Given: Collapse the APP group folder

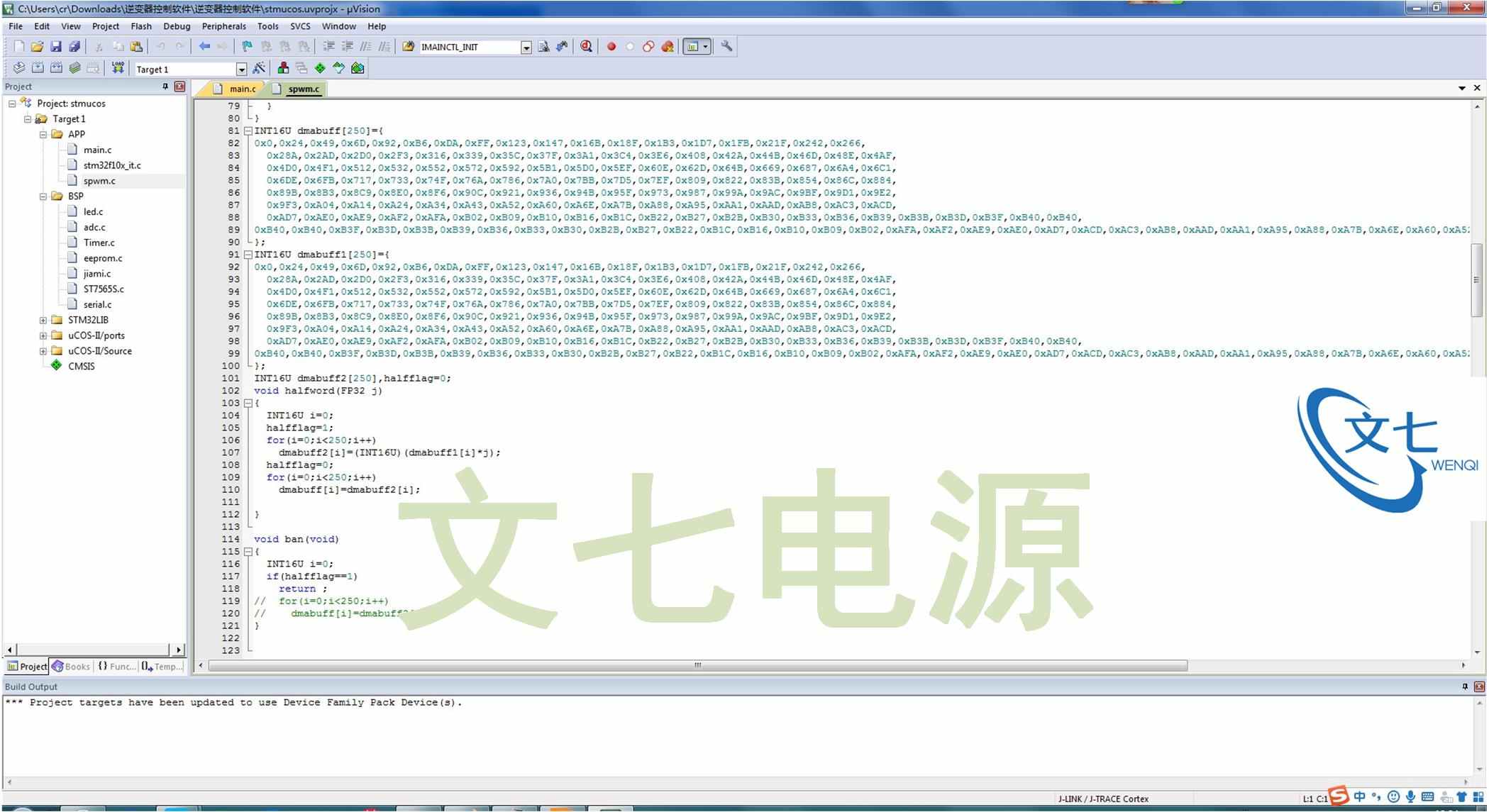Looking at the screenshot, I should click(43, 135).
